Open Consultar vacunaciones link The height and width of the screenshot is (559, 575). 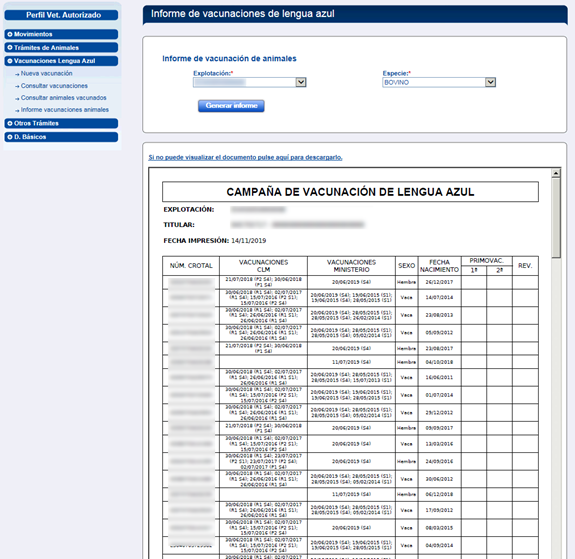coord(54,86)
